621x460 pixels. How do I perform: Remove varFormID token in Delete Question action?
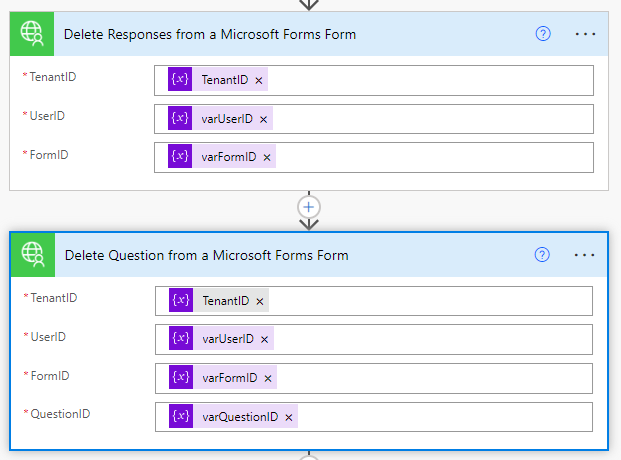tap(268, 378)
